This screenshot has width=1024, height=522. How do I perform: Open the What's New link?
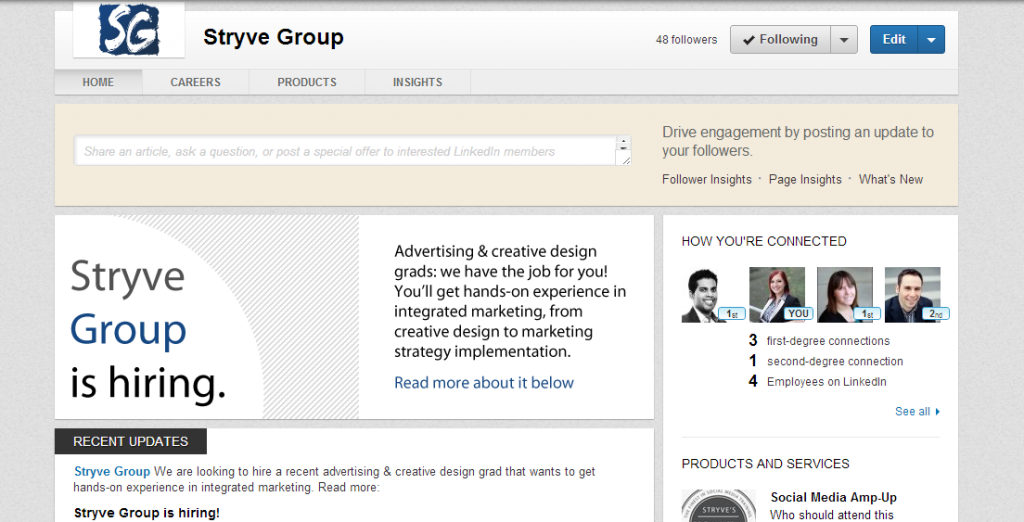click(891, 180)
